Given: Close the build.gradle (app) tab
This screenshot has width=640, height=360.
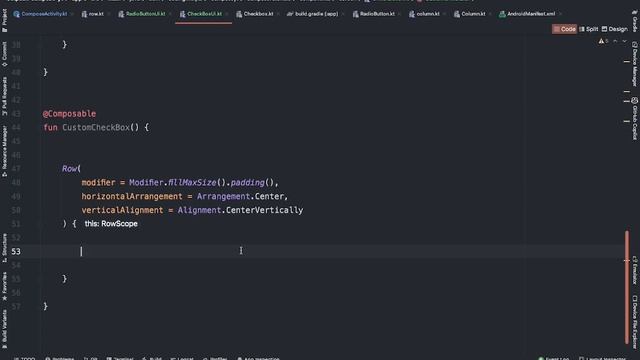Looking at the screenshot, I should click(343, 14).
